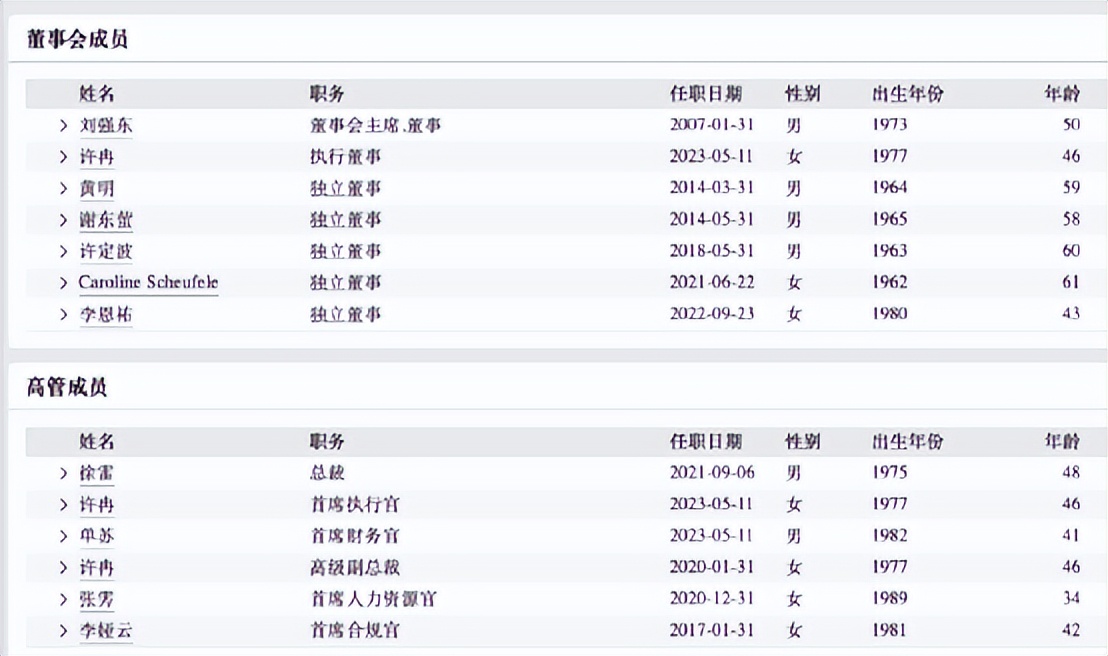Open 许冉 执行董事 name link
This screenshot has width=1108, height=656.
click(x=96, y=157)
